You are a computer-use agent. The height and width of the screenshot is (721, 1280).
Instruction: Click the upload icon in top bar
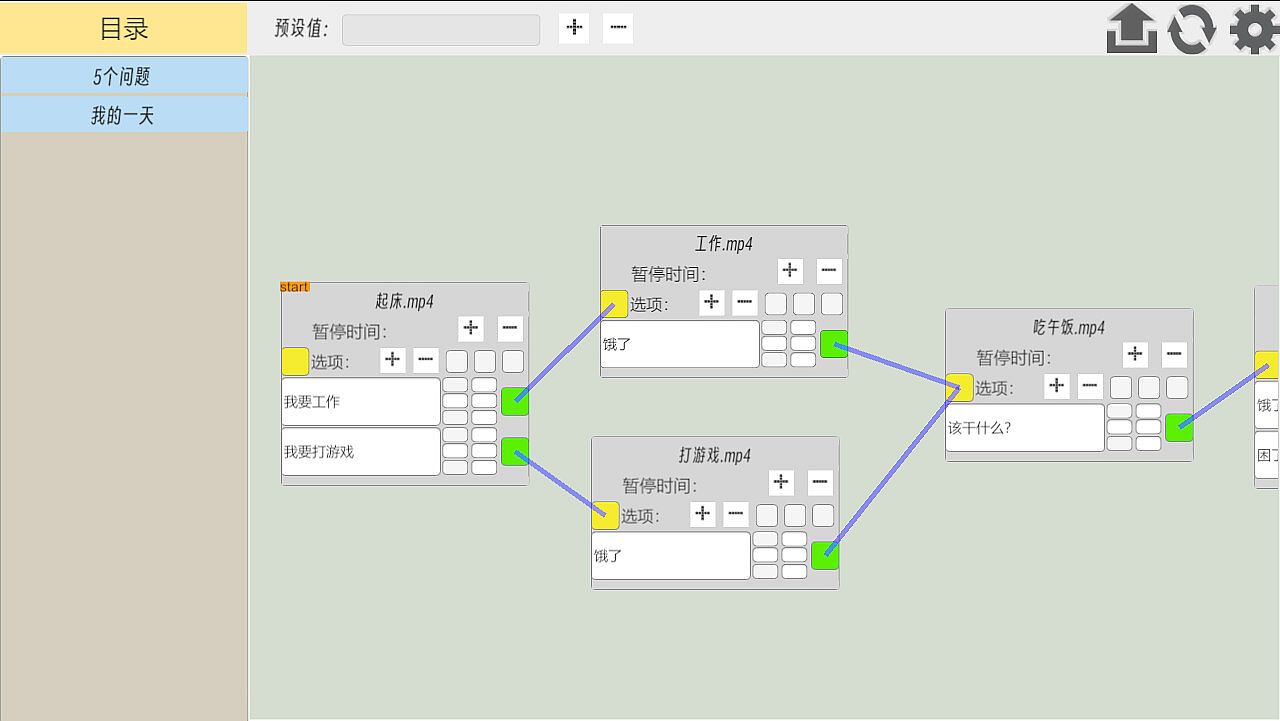tap(1132, 28)
